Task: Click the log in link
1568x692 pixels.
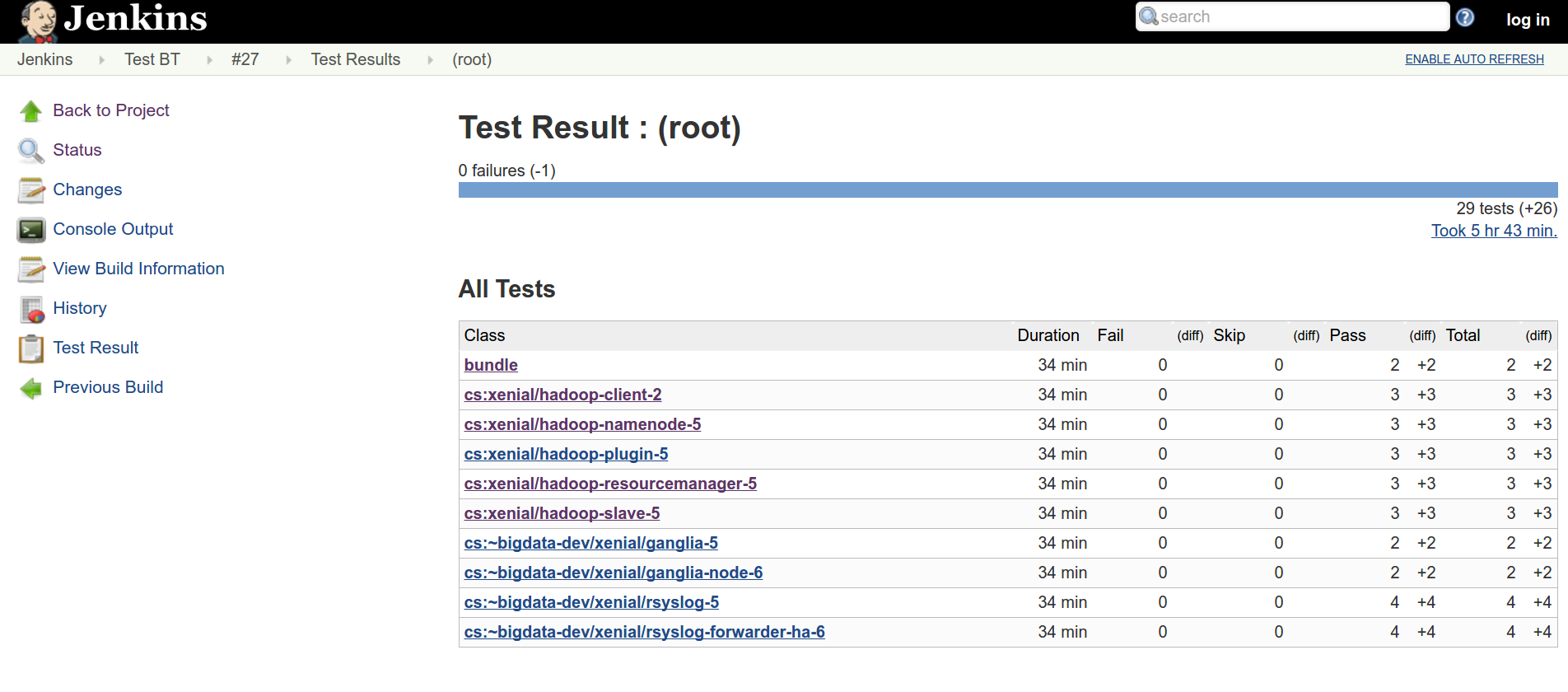Action: click(1528, 20)
